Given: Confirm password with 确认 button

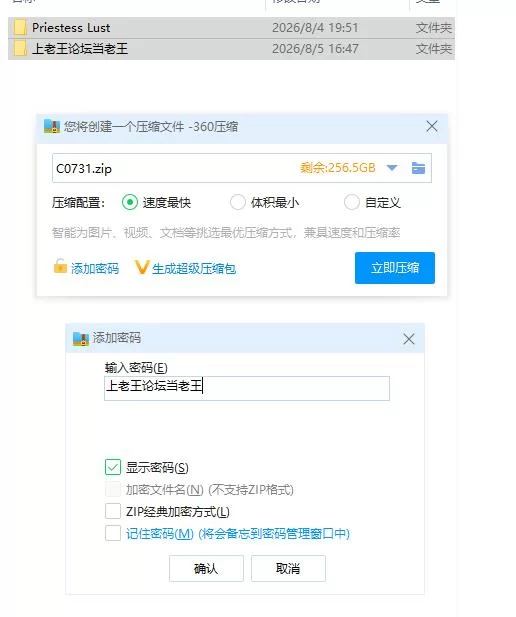Looking at the screenshot, I should [x=206, y=568].
